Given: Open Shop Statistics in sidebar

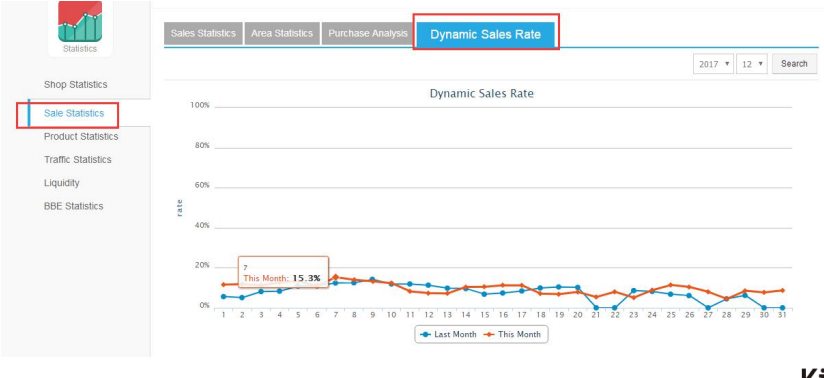Looking at the screenshot, I should 76,85.
